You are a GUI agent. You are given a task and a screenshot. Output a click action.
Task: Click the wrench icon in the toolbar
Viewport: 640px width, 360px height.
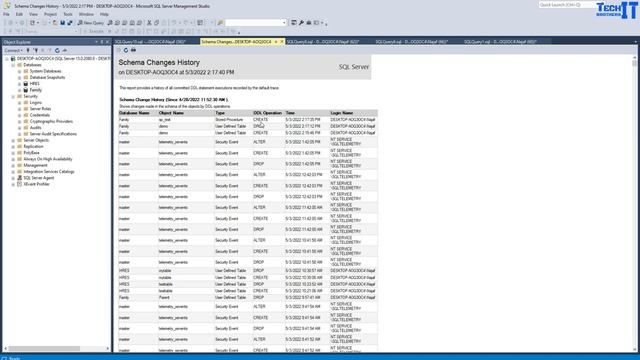[x=301, y=23]
